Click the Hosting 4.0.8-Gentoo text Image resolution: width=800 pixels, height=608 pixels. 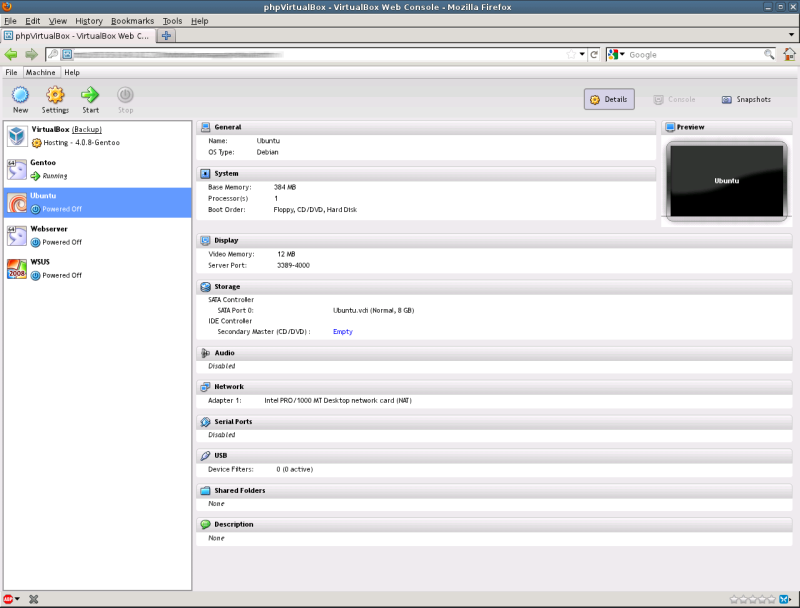point(82,143)
